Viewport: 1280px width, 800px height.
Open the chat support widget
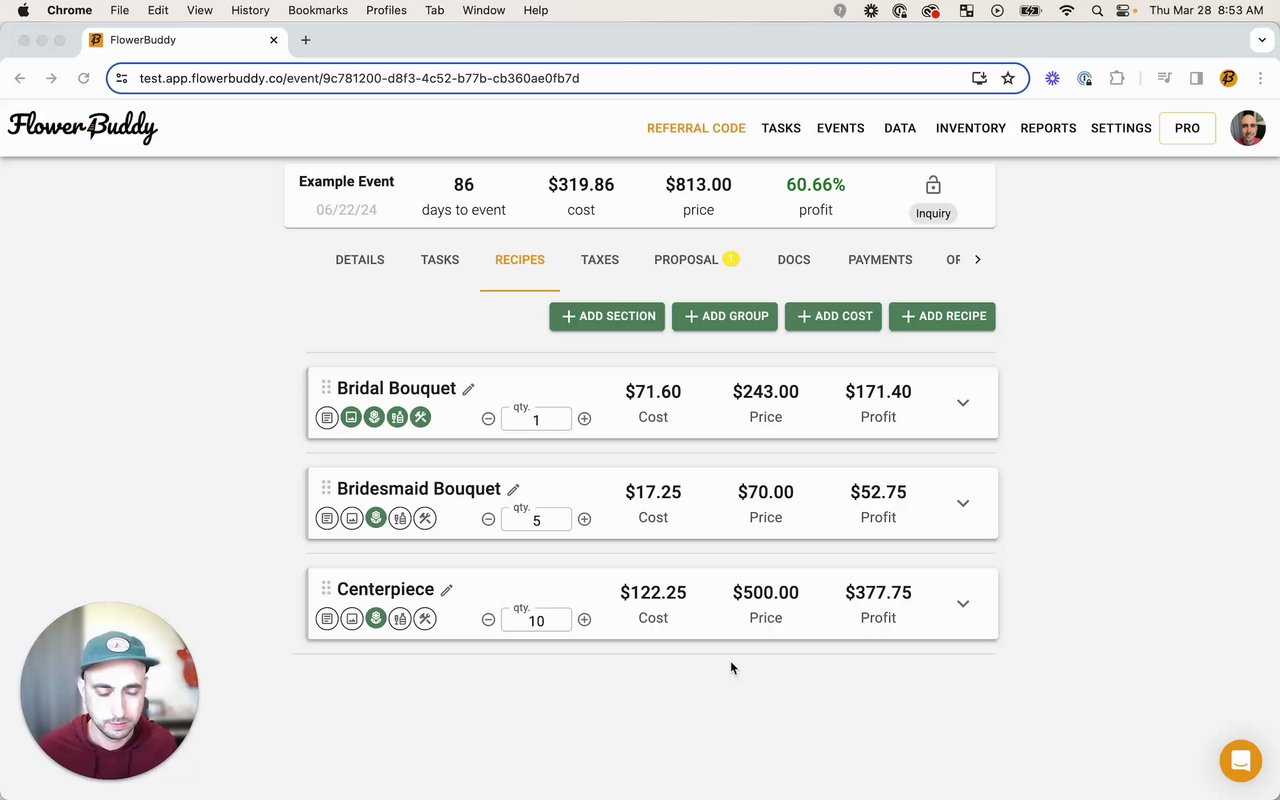point(1241,761)
